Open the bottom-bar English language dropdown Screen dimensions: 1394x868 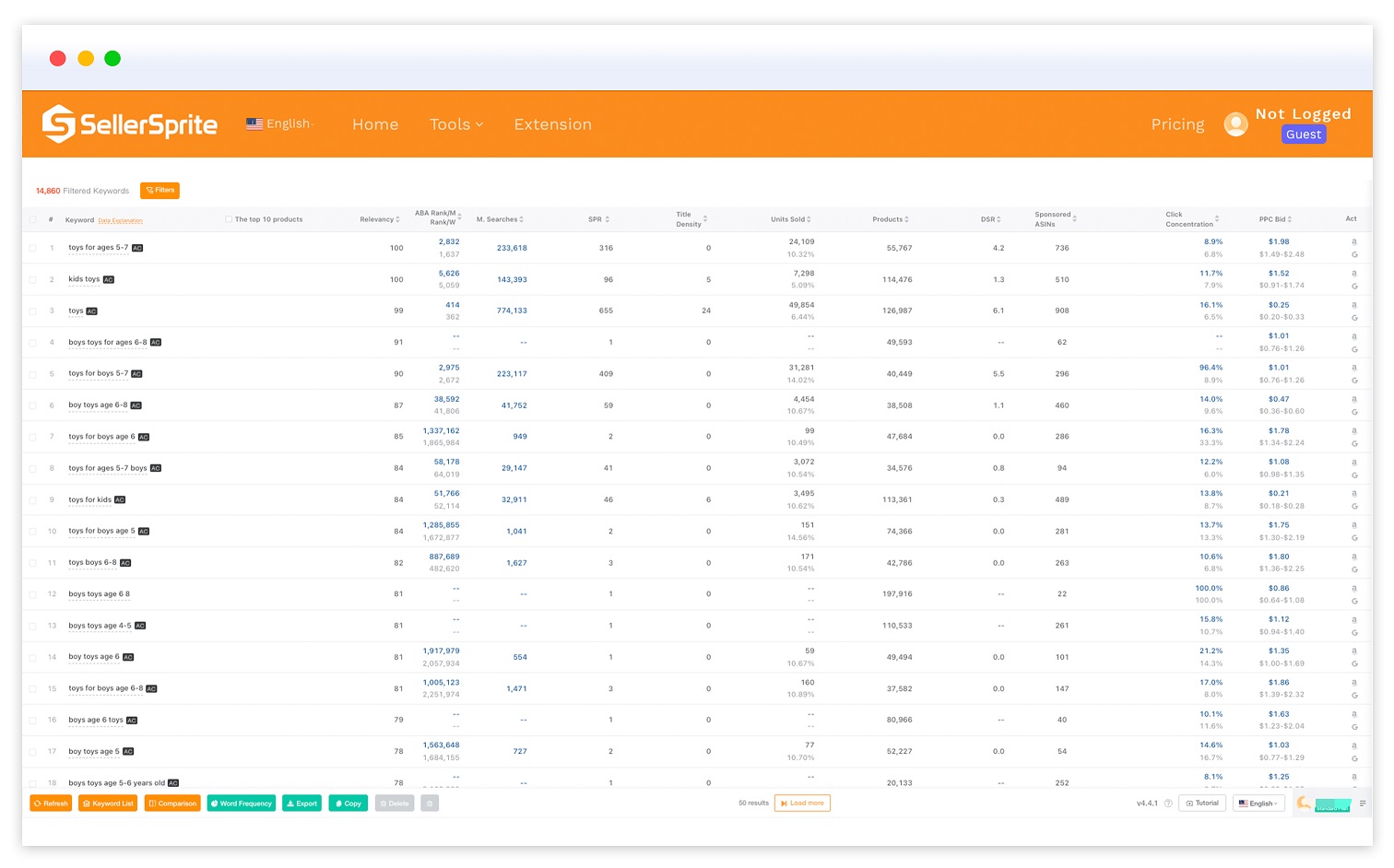coord(1258,803)
